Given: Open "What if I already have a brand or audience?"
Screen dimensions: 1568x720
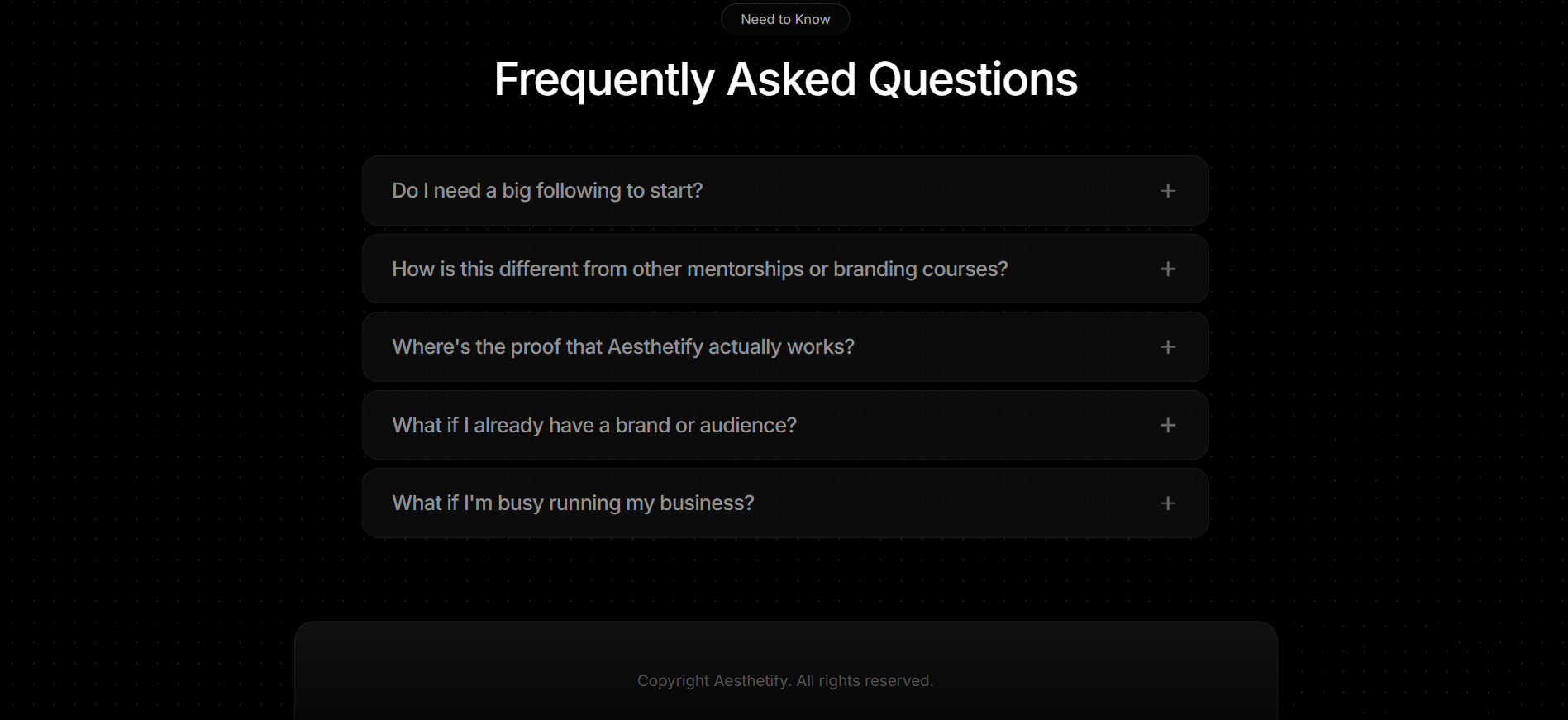Looking at the screenshot, I should [785, 425].
